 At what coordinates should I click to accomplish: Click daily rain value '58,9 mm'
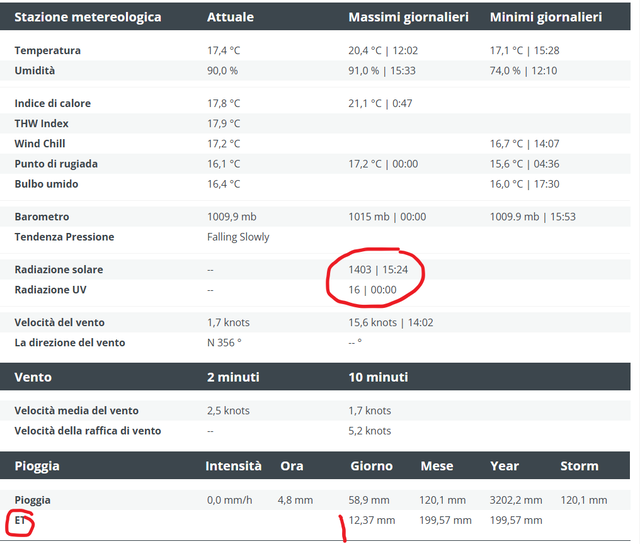point(369,500)
